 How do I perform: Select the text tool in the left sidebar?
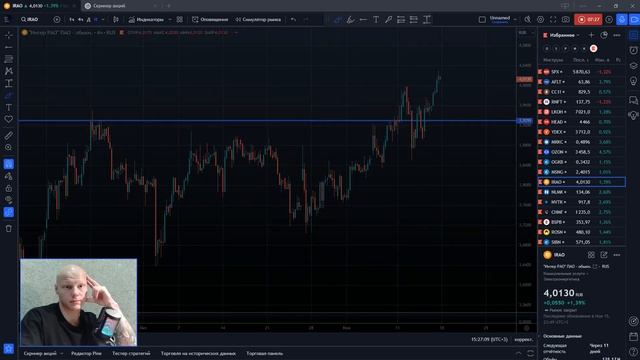9,107
